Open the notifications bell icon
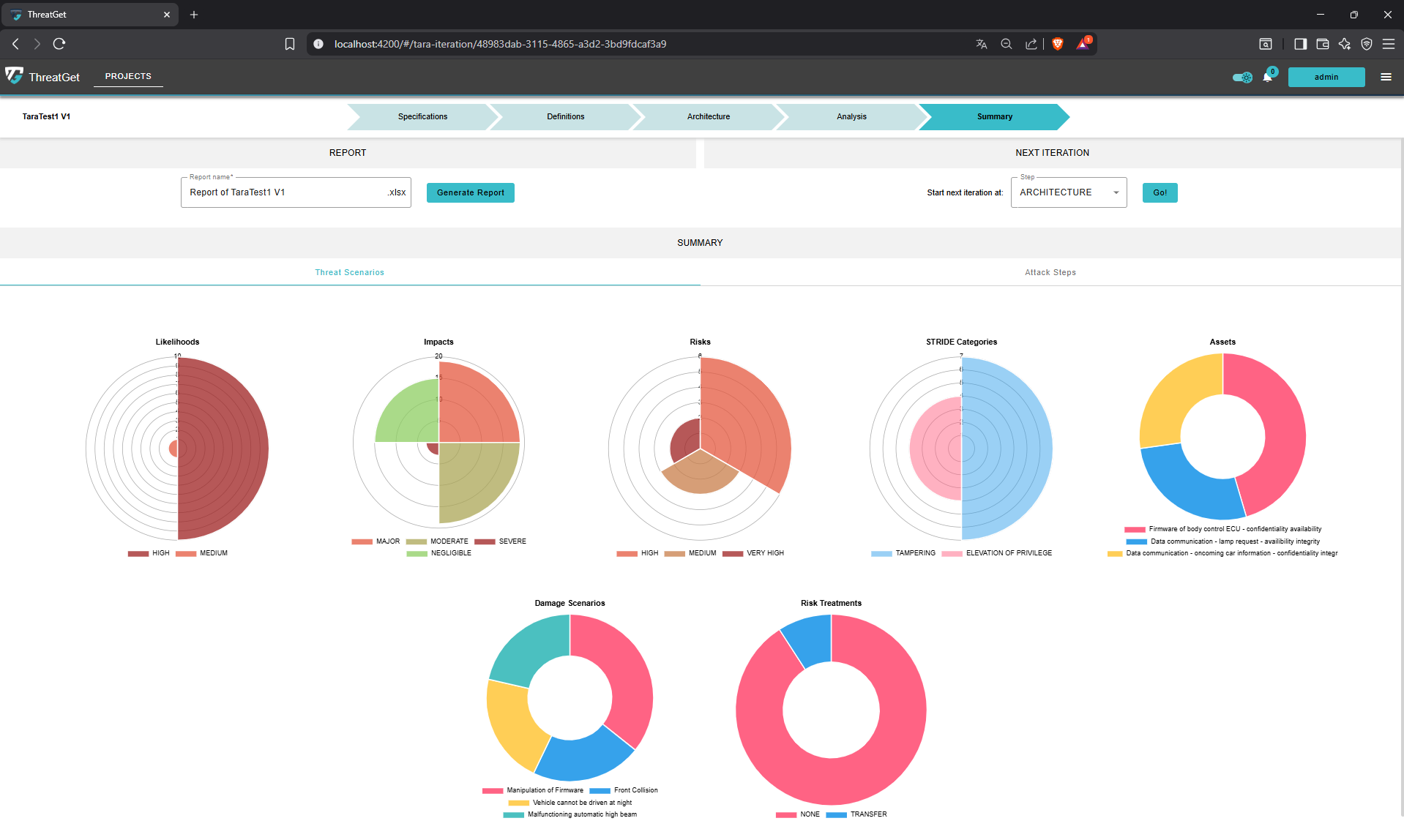This screenshot has height=840, width=1404. coord(1267,78)
